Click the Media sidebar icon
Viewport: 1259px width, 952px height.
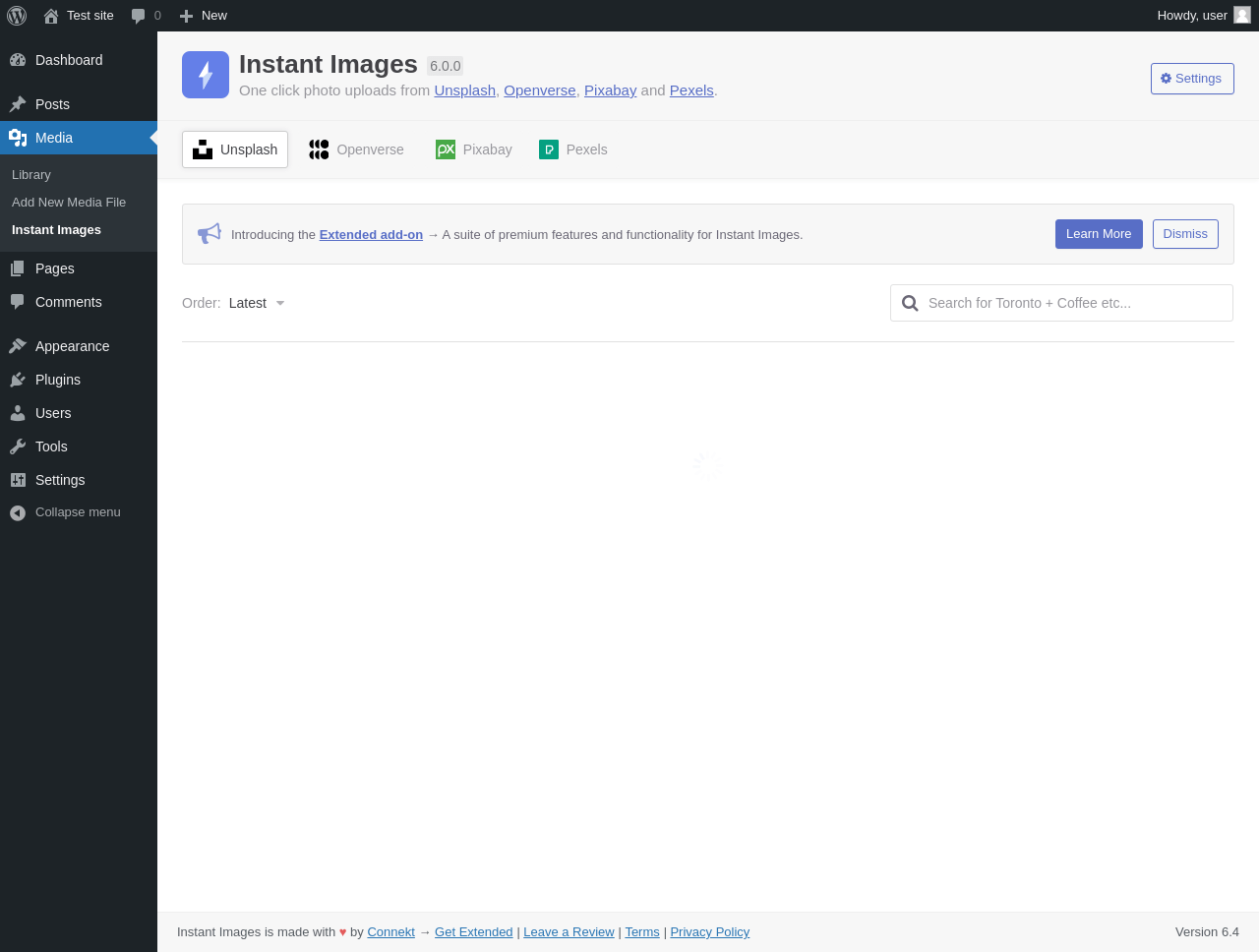[x=18, y=138]
